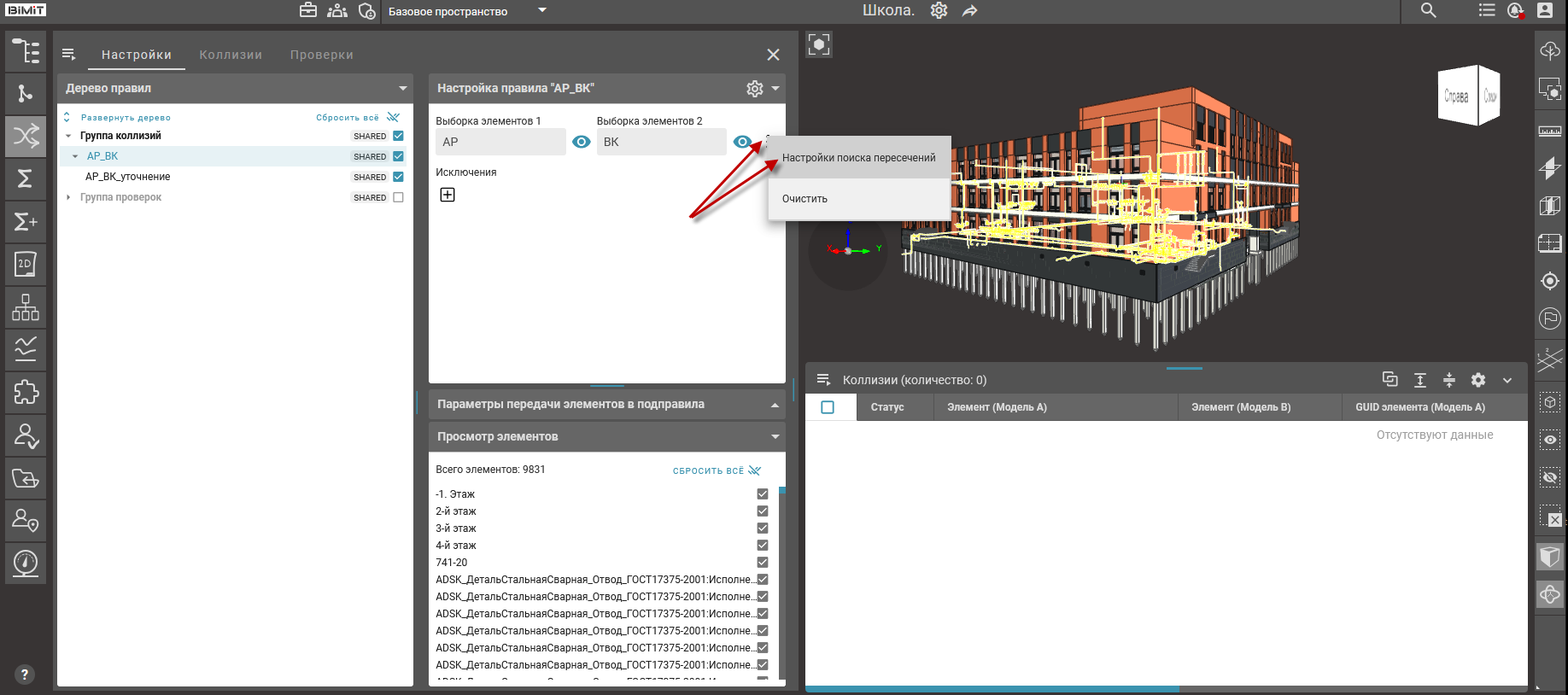Open the collisions shuffle icon in left sidebar

tap(26, 137)
